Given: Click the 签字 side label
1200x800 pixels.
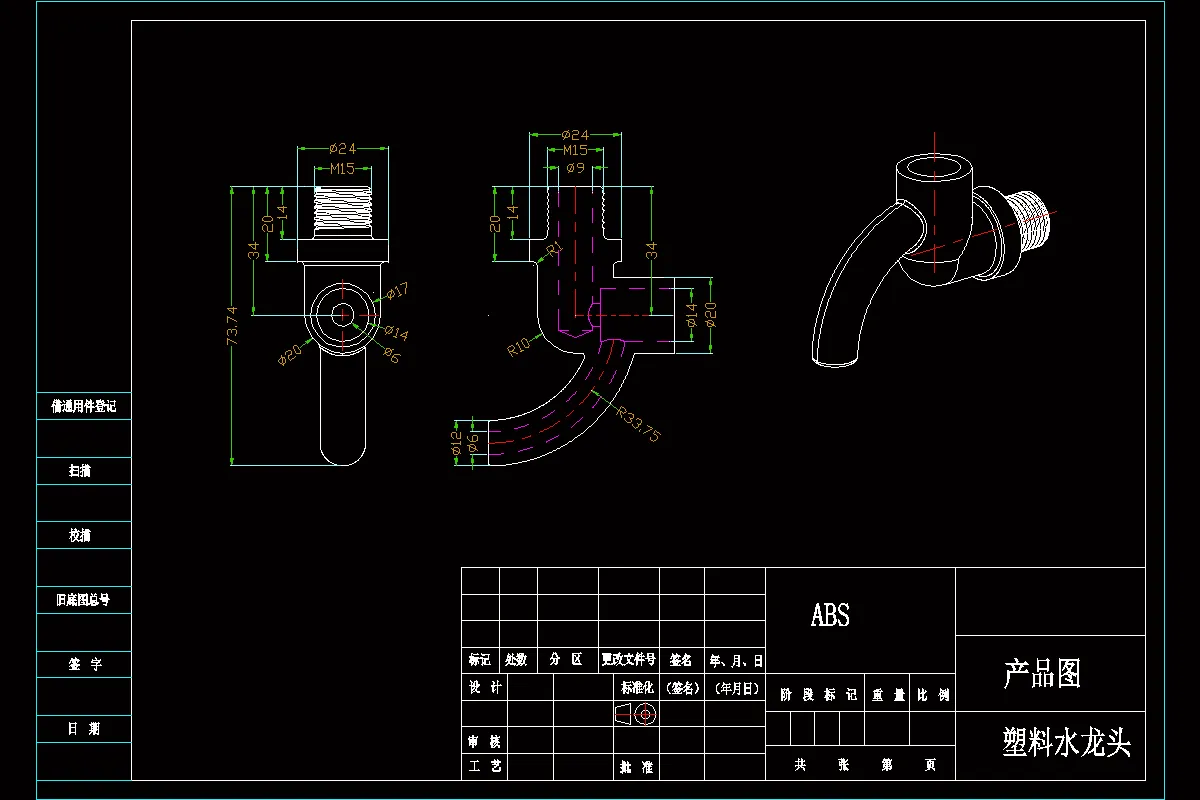Looking at the screenshot, I should click(84, 664).
